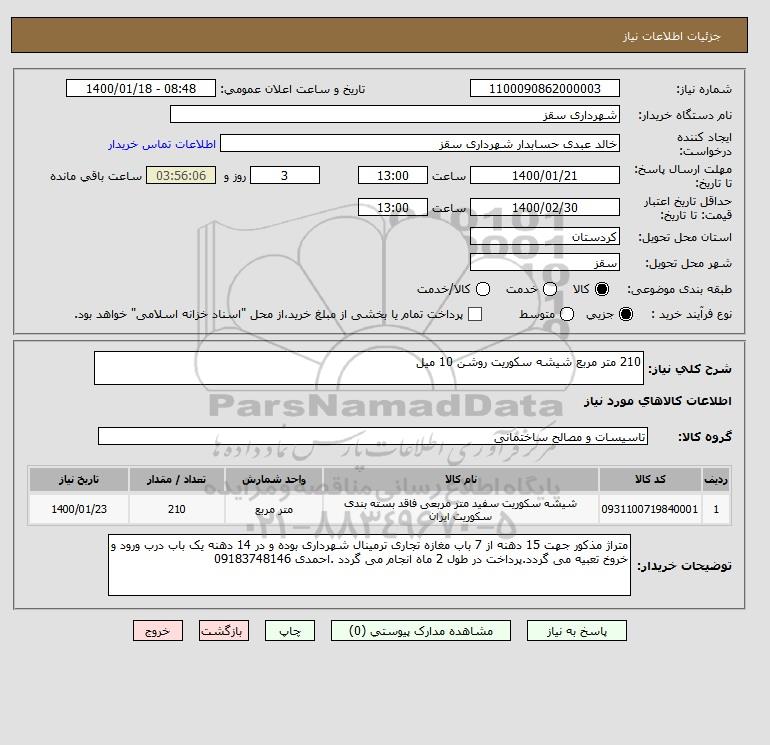Open اطلاعات تماس خریدار link
The image size is (770, 745).
[x=162, y=144]
